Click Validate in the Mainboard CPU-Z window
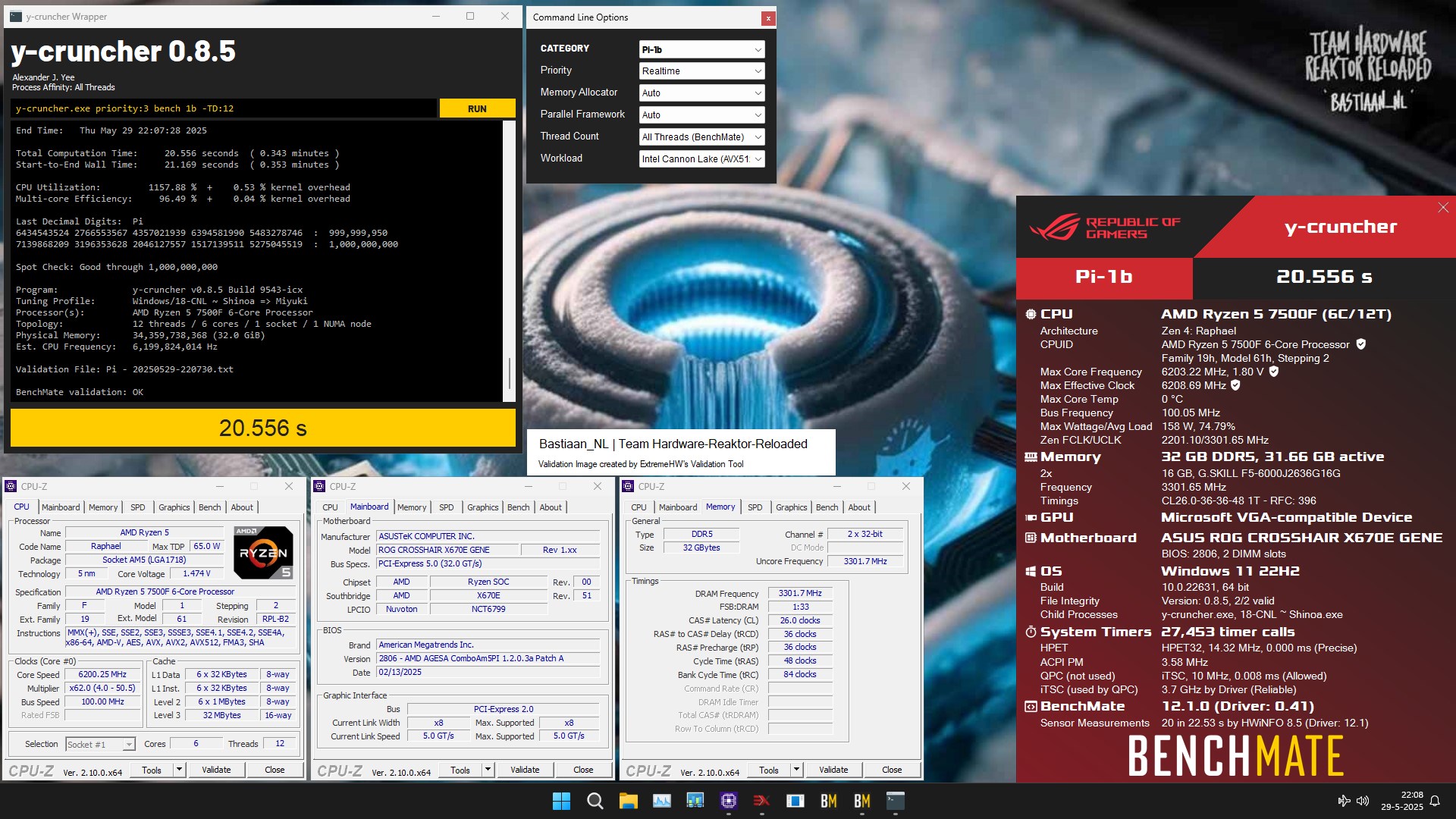 pyautogui.click(x=525, y=770)
